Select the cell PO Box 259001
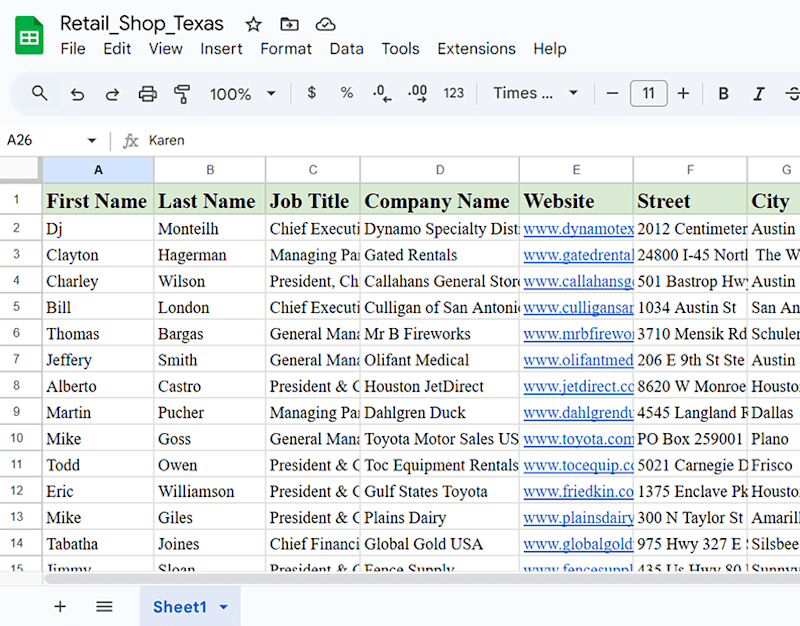 click(x=690, y=439)
